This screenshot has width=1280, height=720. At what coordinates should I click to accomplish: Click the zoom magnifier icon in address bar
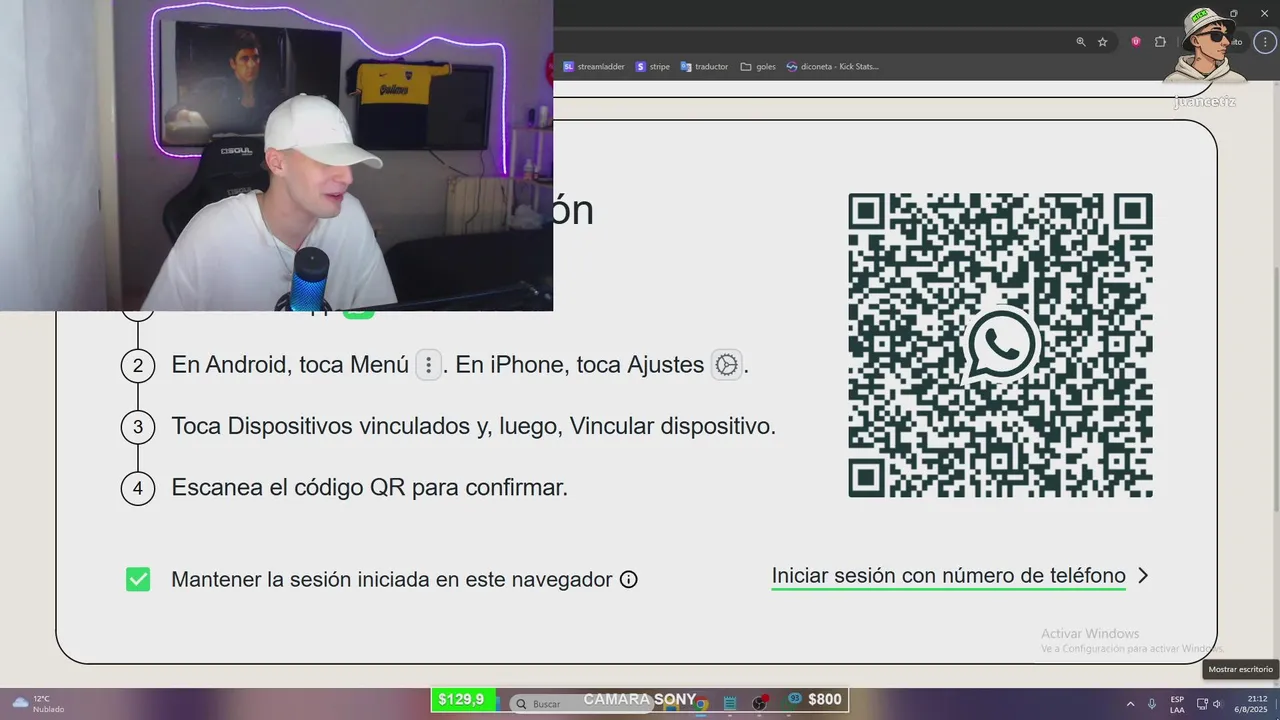1081,42
